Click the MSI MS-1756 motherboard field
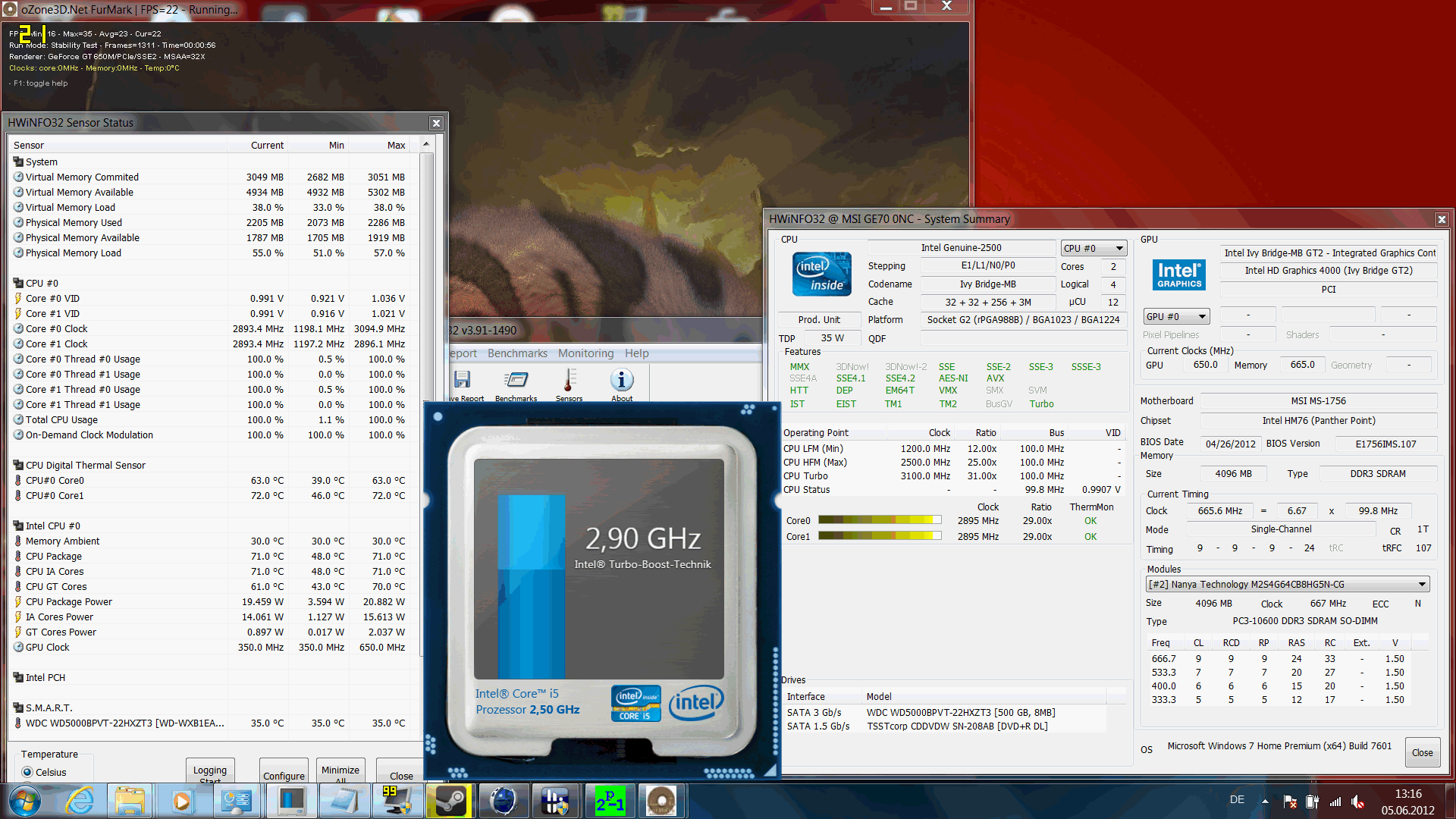The height and width of the screenshot is (819, 1456). [1318, 400]
